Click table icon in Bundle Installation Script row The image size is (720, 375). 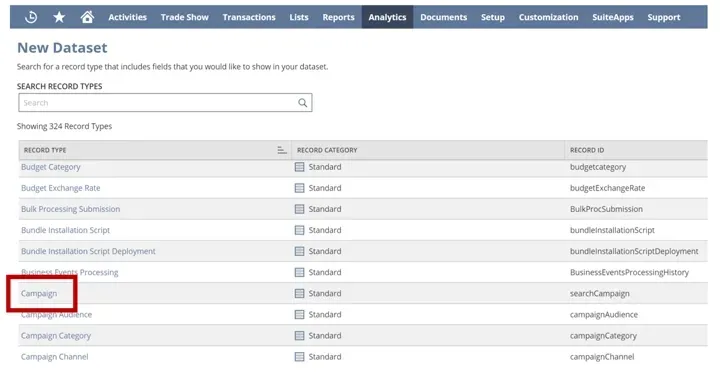[299, 230]
